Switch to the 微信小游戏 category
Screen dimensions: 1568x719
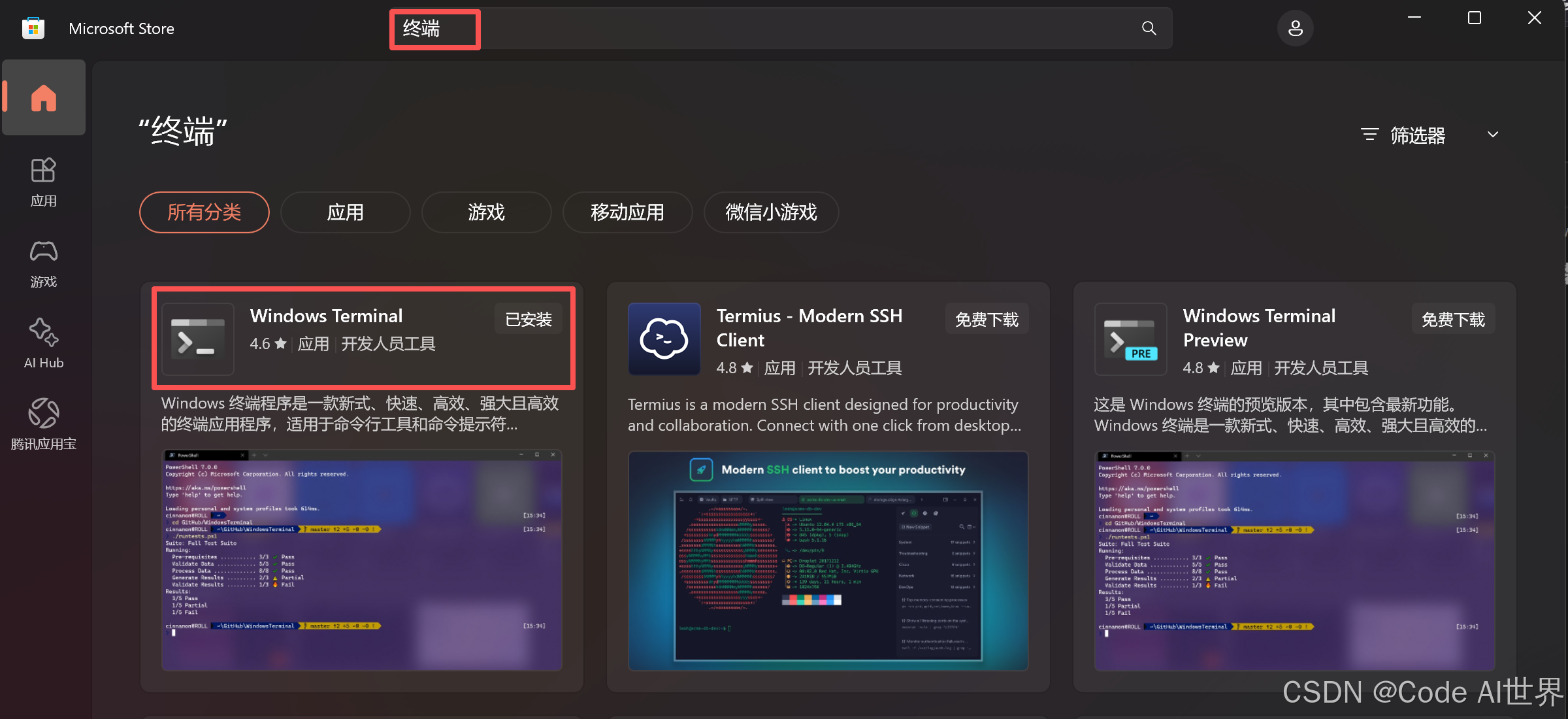pos(771,212)
